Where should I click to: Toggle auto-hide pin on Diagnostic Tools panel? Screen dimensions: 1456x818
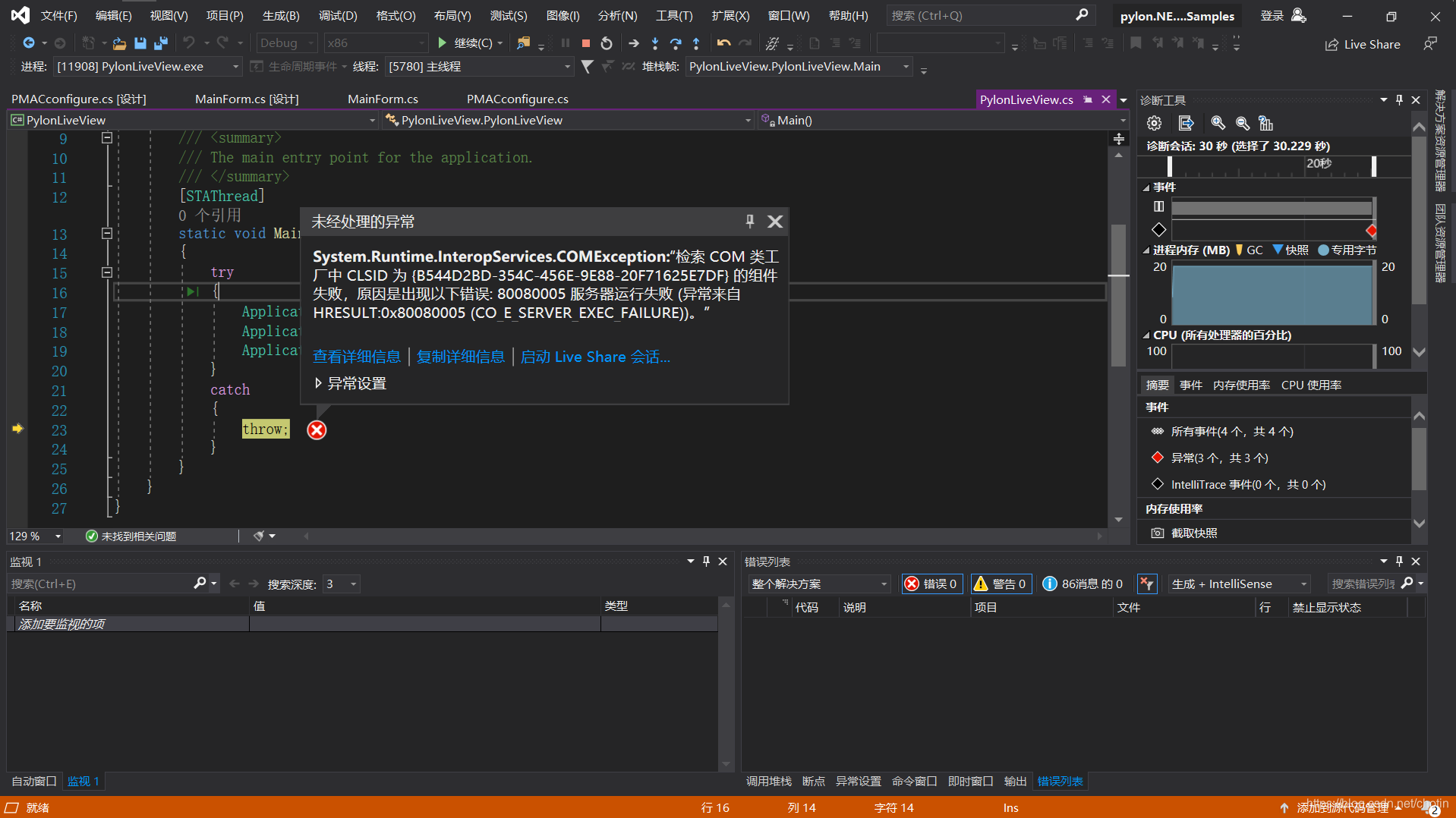(1399, 99)
